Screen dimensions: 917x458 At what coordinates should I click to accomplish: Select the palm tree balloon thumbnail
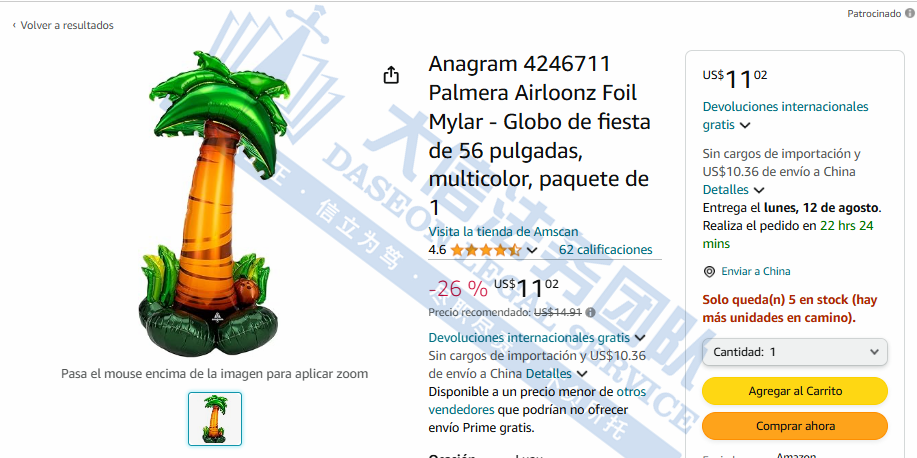(215, 419)
